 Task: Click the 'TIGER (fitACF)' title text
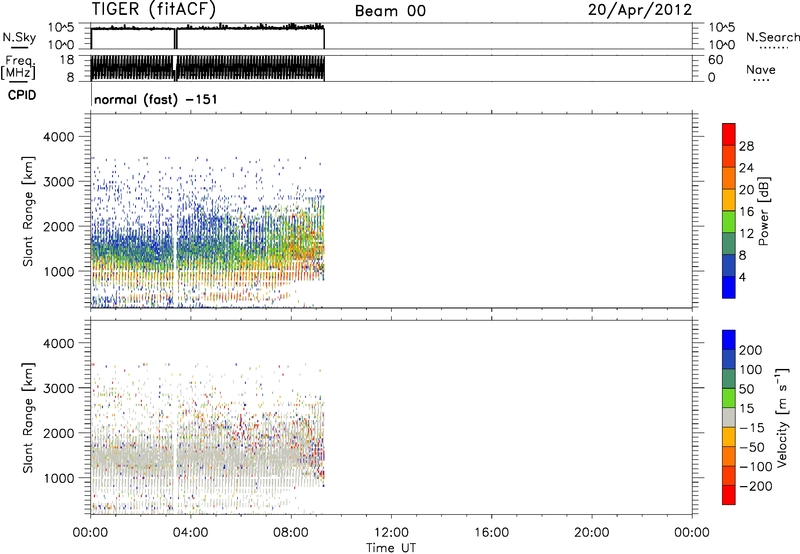[x=154, y=10]
